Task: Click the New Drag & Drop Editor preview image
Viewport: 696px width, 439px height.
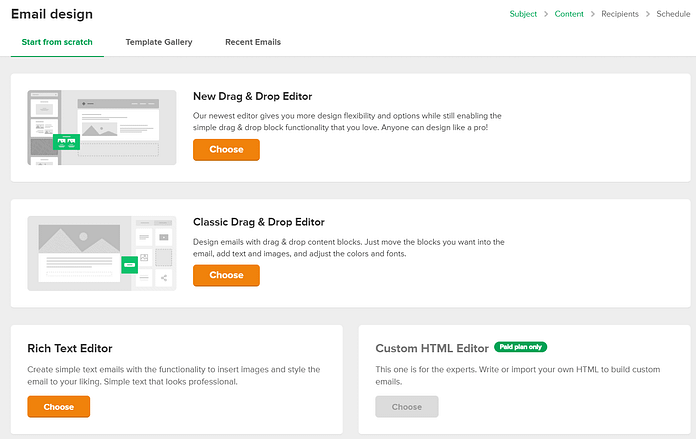Action: click(102, 127)
